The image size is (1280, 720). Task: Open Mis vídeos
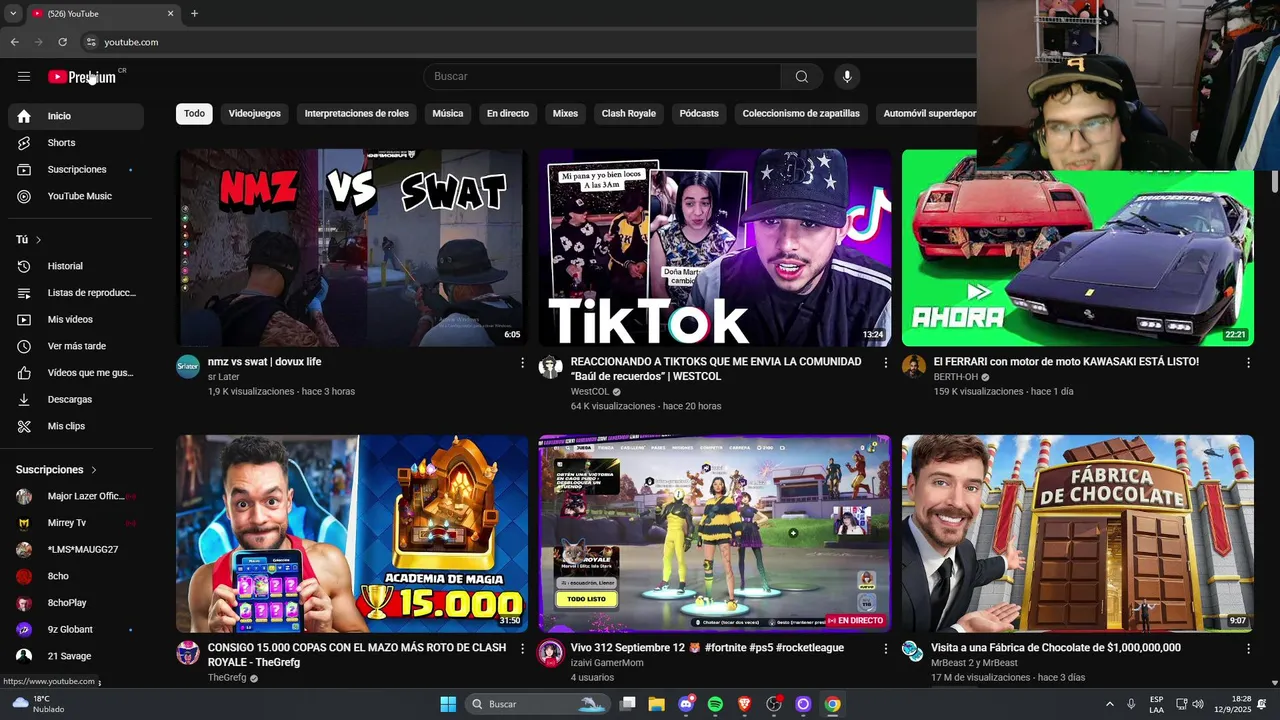pos(76,320)
